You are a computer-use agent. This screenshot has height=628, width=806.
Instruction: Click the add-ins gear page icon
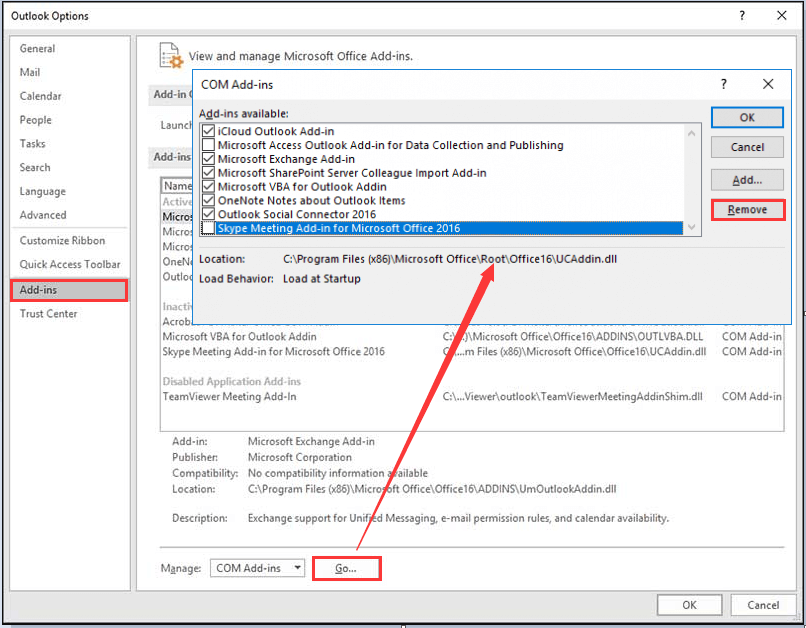pos(171,56)
